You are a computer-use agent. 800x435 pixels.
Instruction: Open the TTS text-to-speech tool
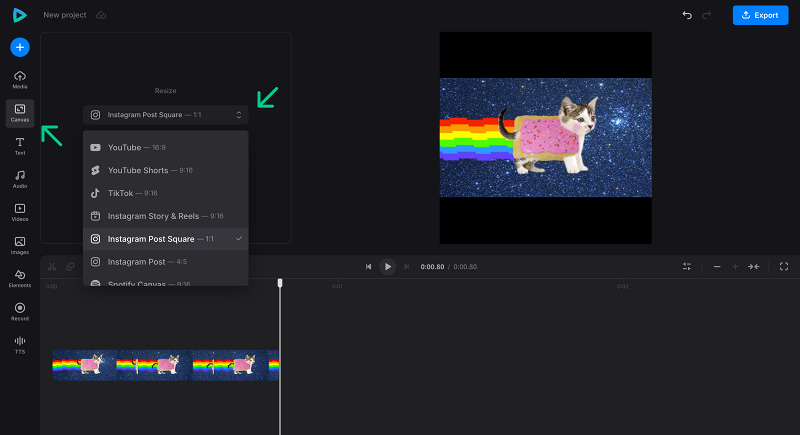[x=20, y=344]
